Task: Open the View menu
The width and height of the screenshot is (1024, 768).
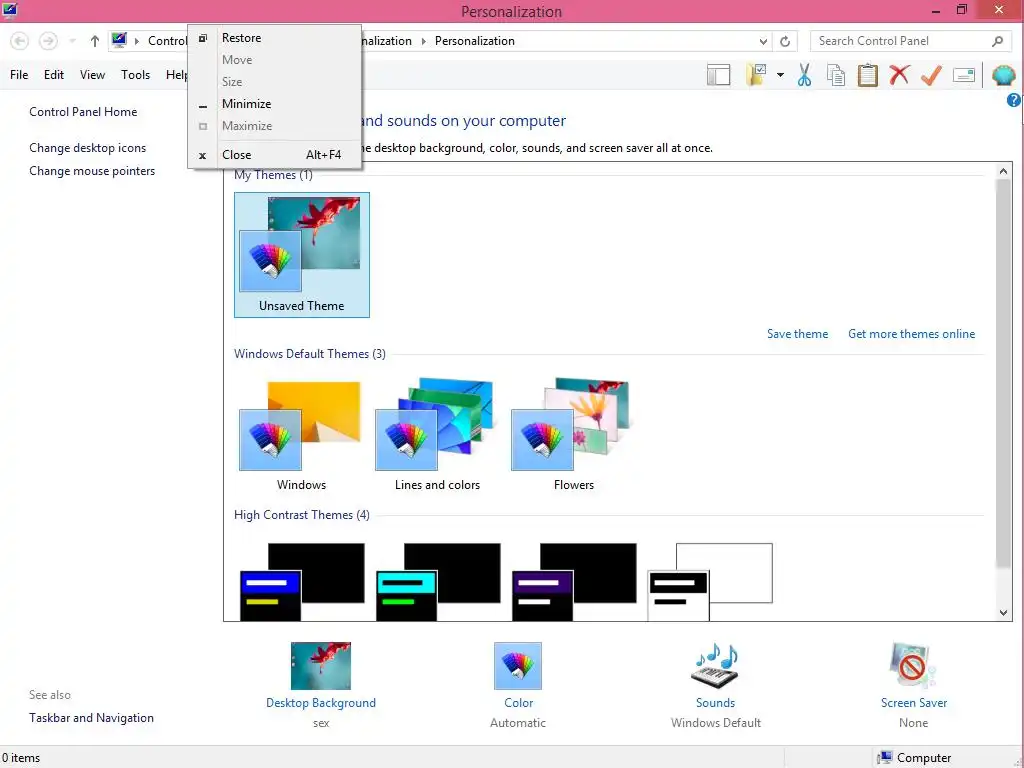Action: (x=92, y=75)
